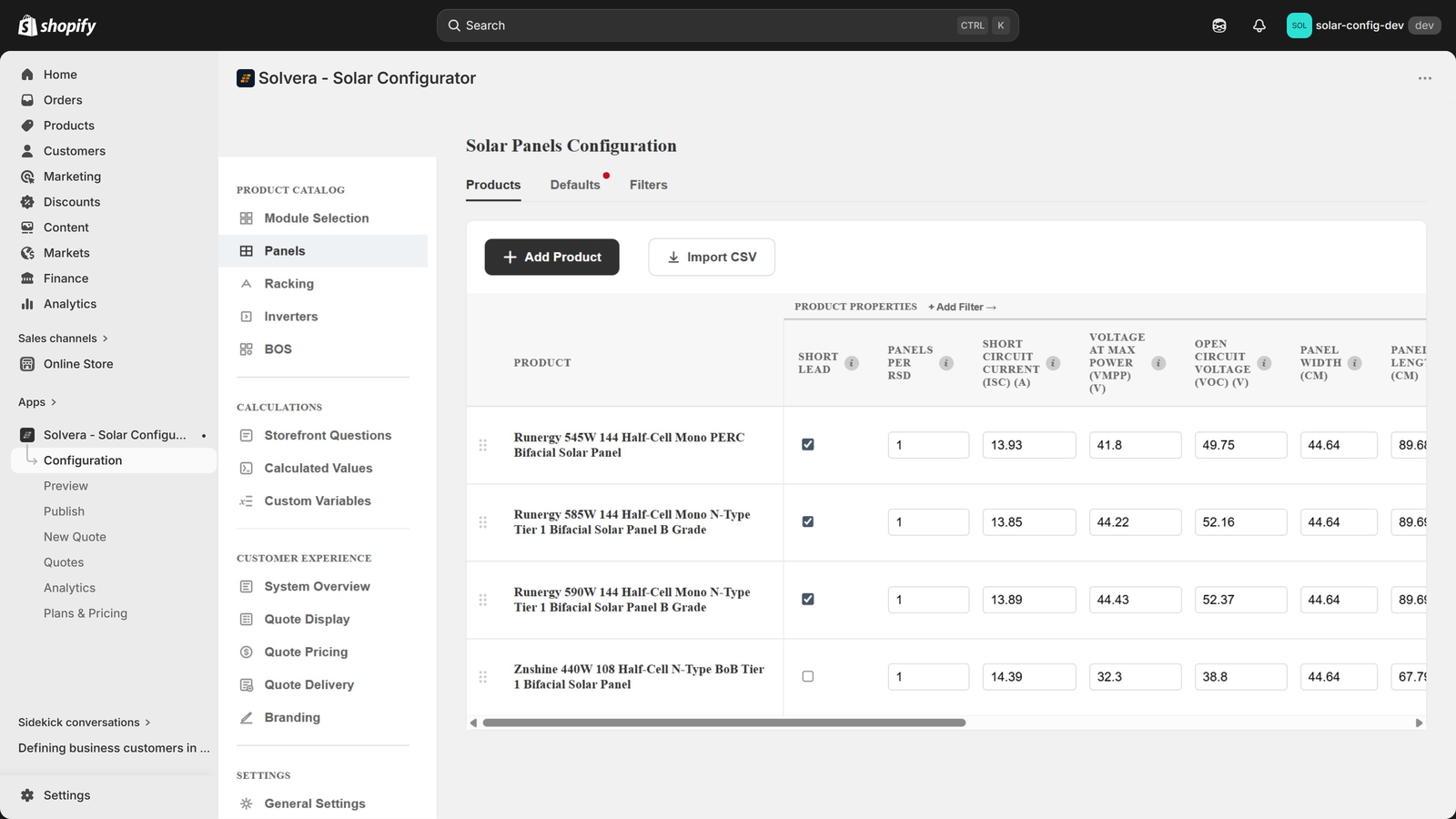Uncheck Short Lead for Runergy 545W
1456x819 pixels.
[808, 445]
